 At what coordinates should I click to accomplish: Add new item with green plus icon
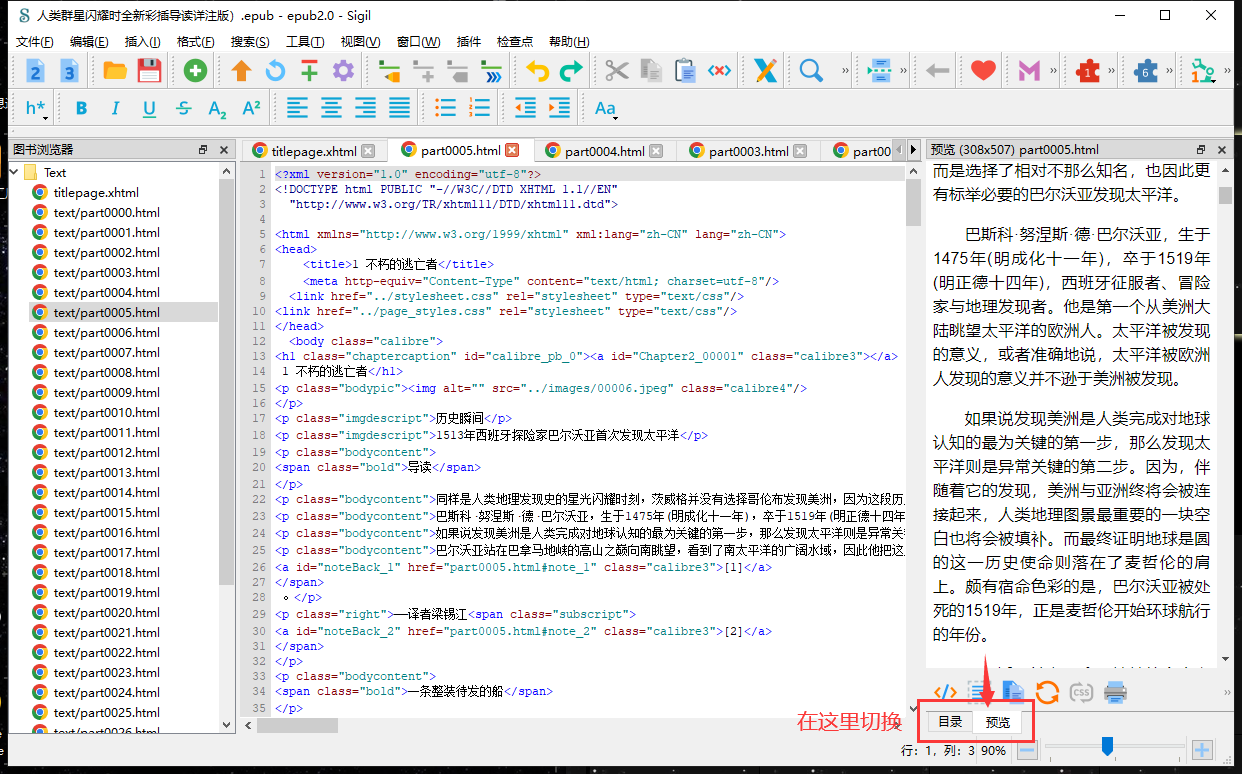coord(195,71)
